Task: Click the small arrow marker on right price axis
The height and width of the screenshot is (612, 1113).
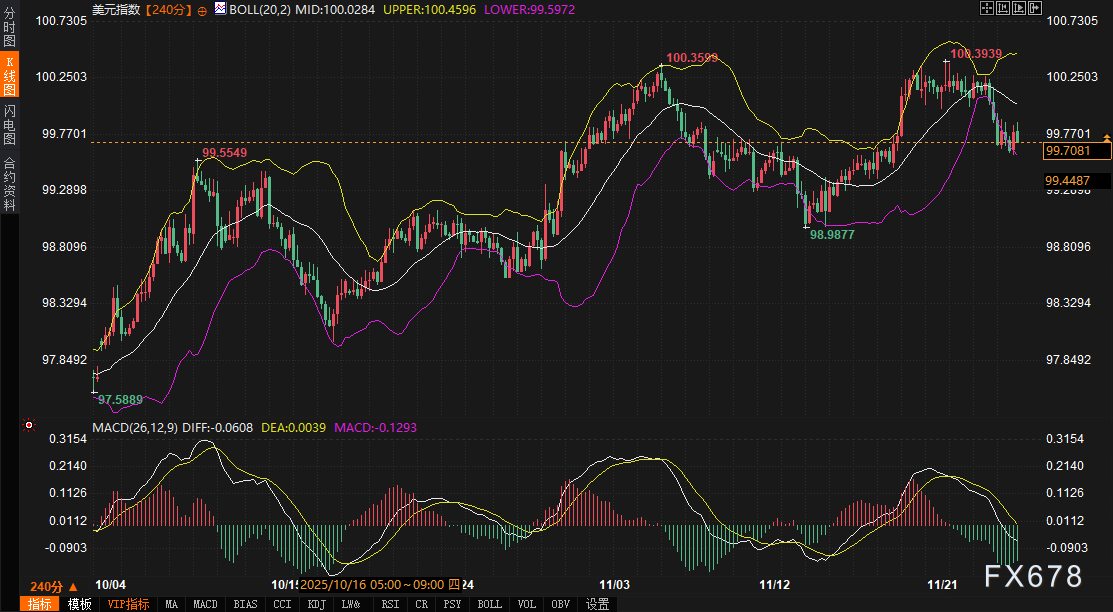Action: coord(1106,135)
